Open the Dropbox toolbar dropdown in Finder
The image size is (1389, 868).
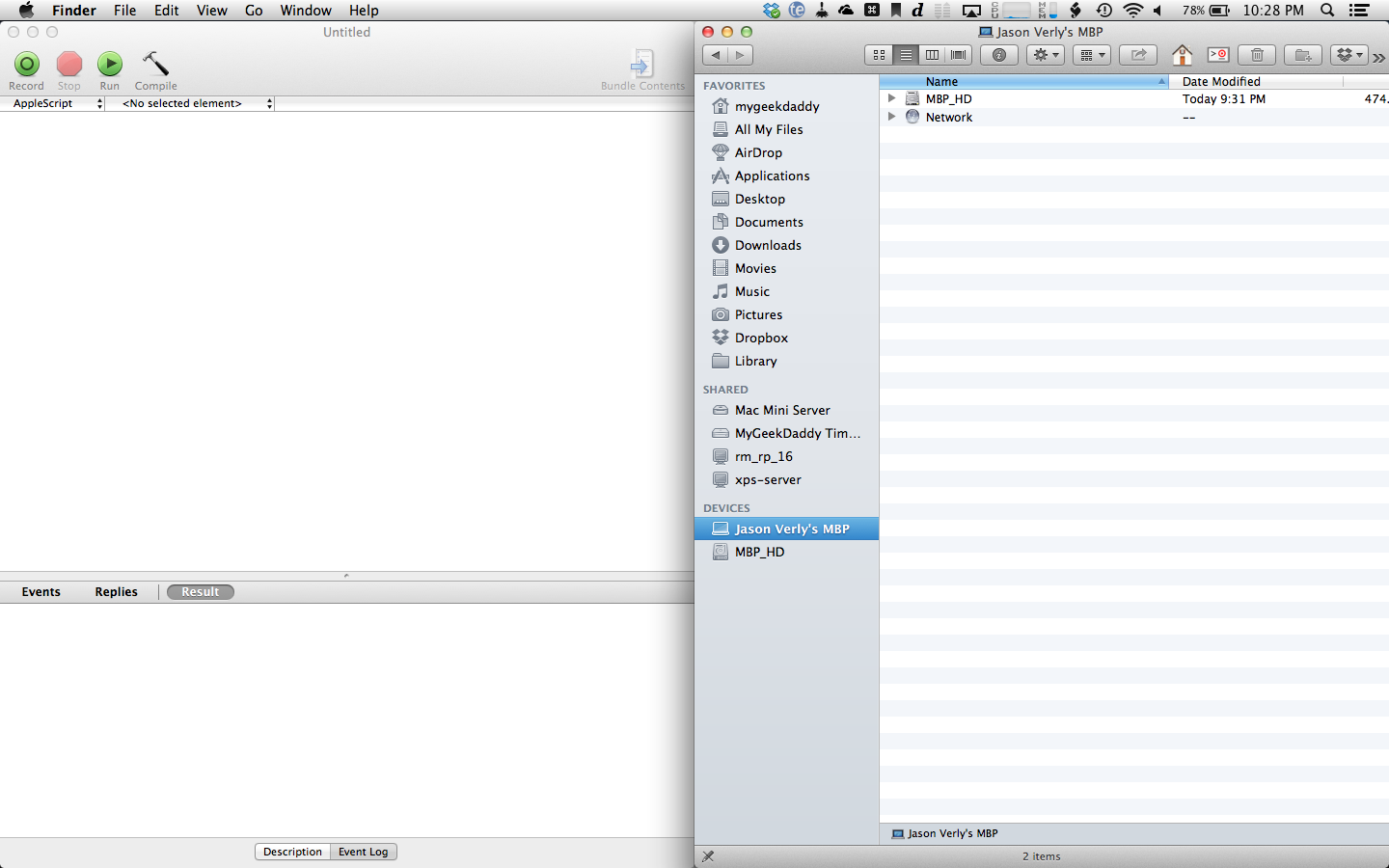point(1349,55)
